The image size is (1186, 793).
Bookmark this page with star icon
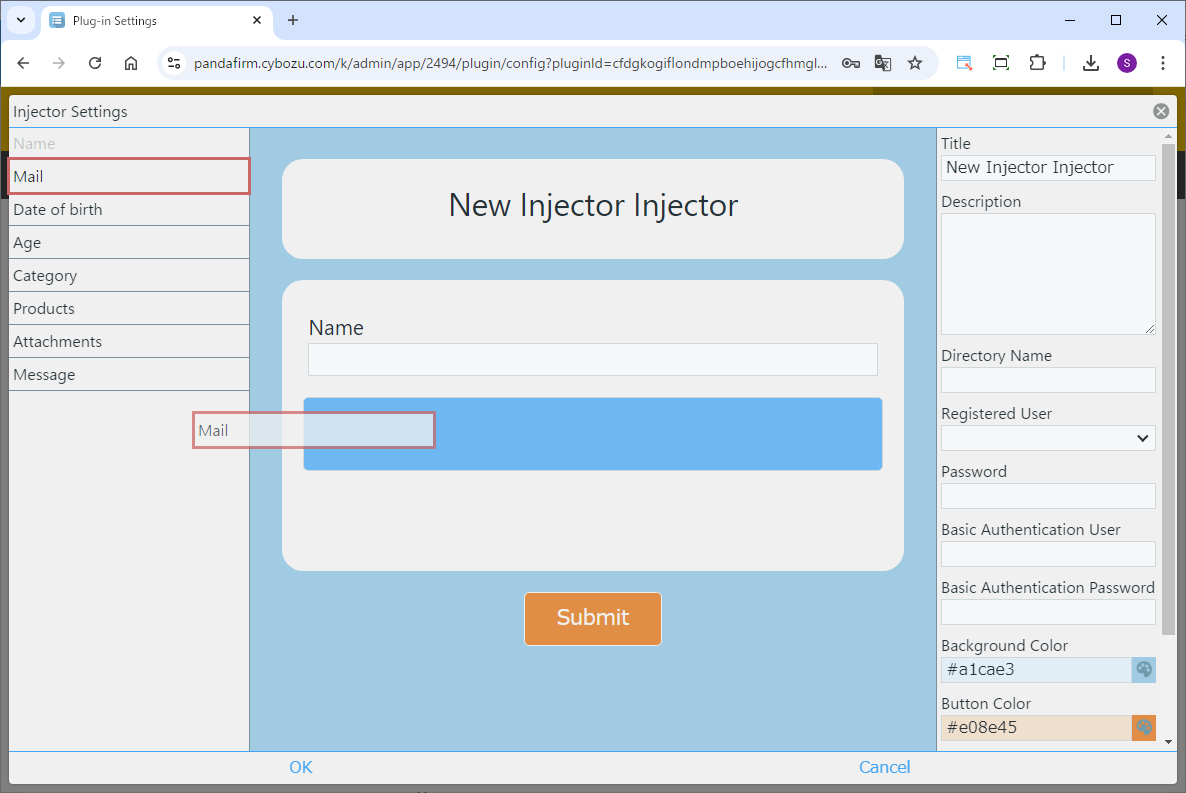tap(914, 63)
